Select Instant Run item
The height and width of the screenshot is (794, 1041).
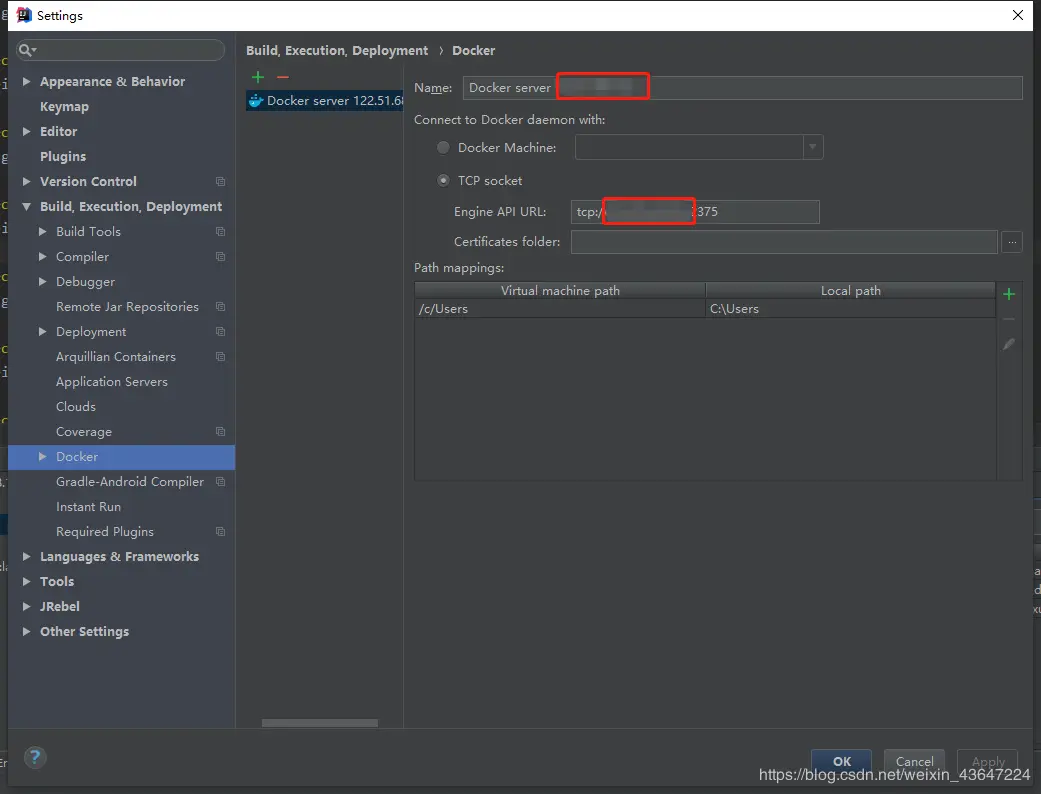[x=88, y=507]
